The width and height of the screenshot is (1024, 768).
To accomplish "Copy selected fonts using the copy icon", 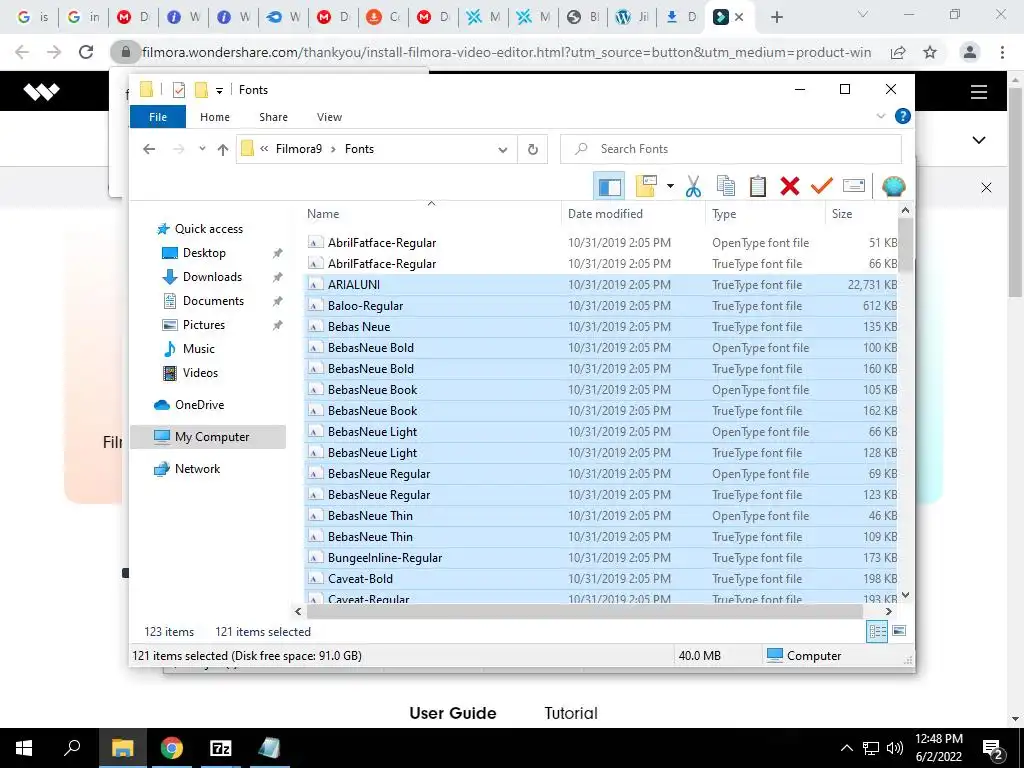I will coord(726,187).
